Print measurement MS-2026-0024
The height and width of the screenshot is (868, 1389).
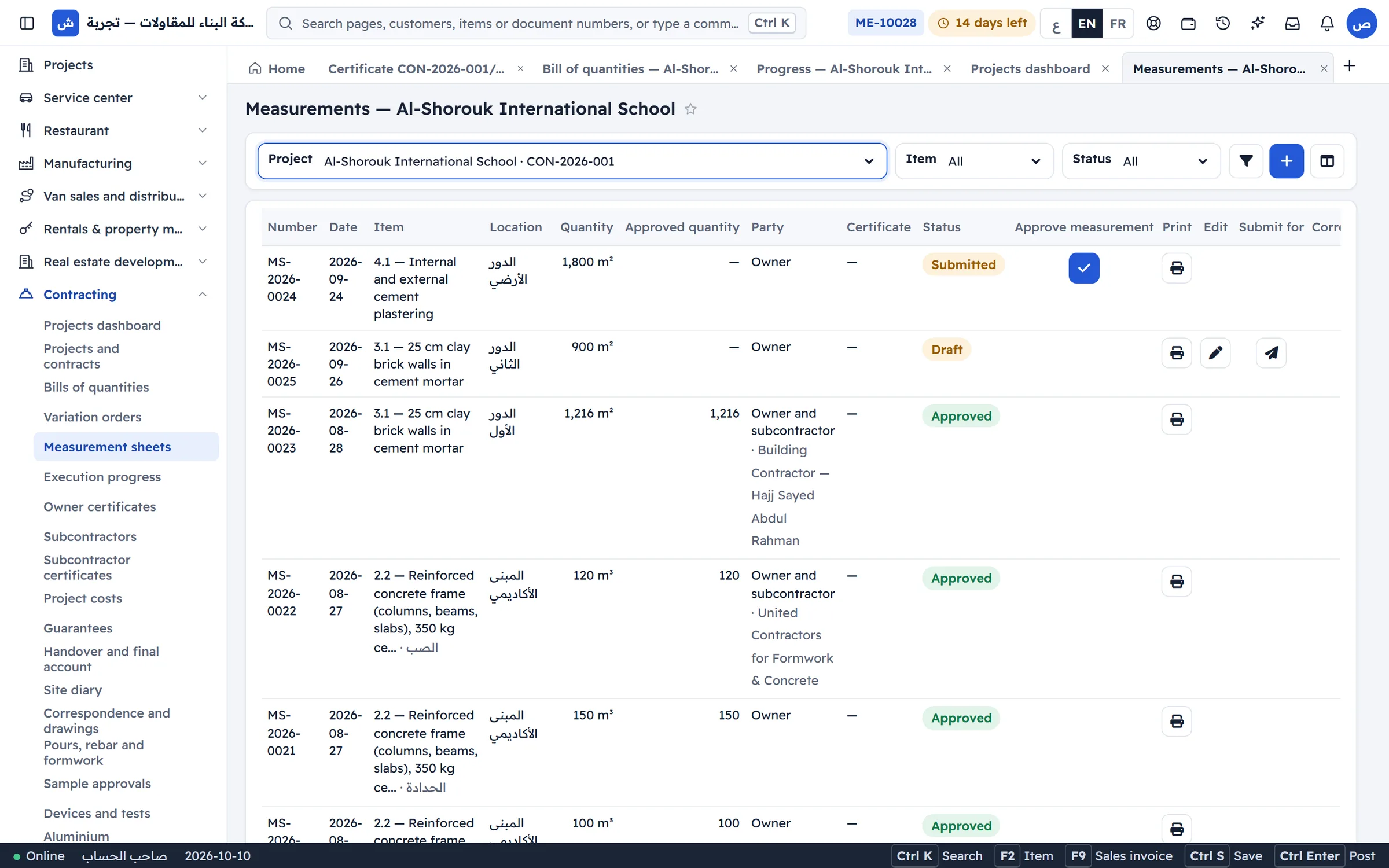click(1176, 268)
